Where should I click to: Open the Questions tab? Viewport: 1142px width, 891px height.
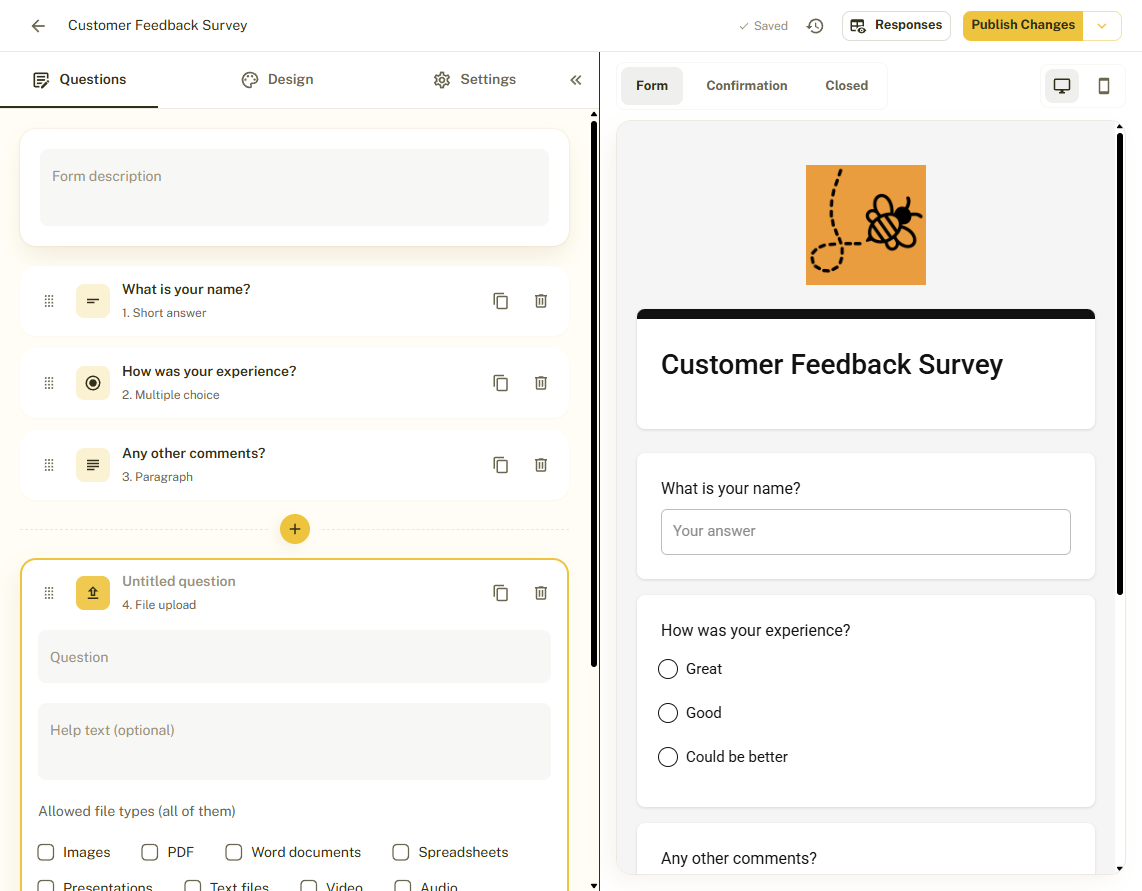point(79,80)
